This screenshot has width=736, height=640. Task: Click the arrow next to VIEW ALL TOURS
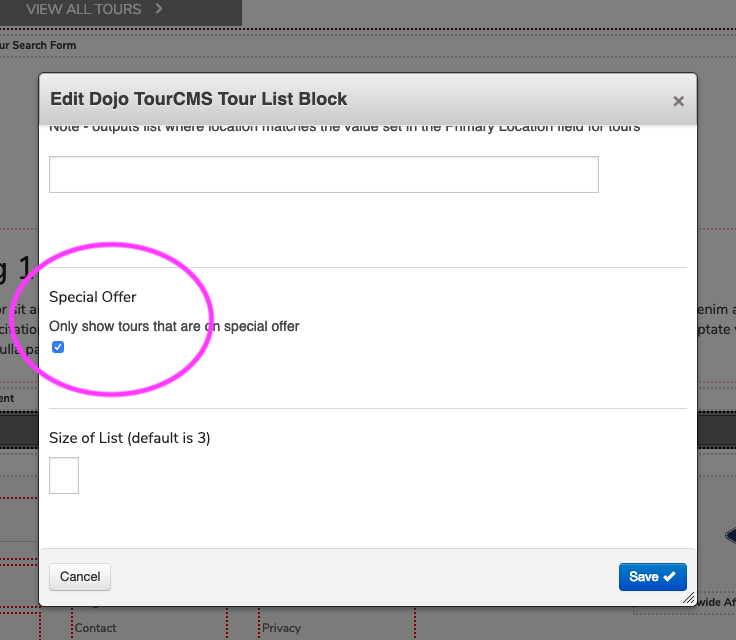(159, 9)
